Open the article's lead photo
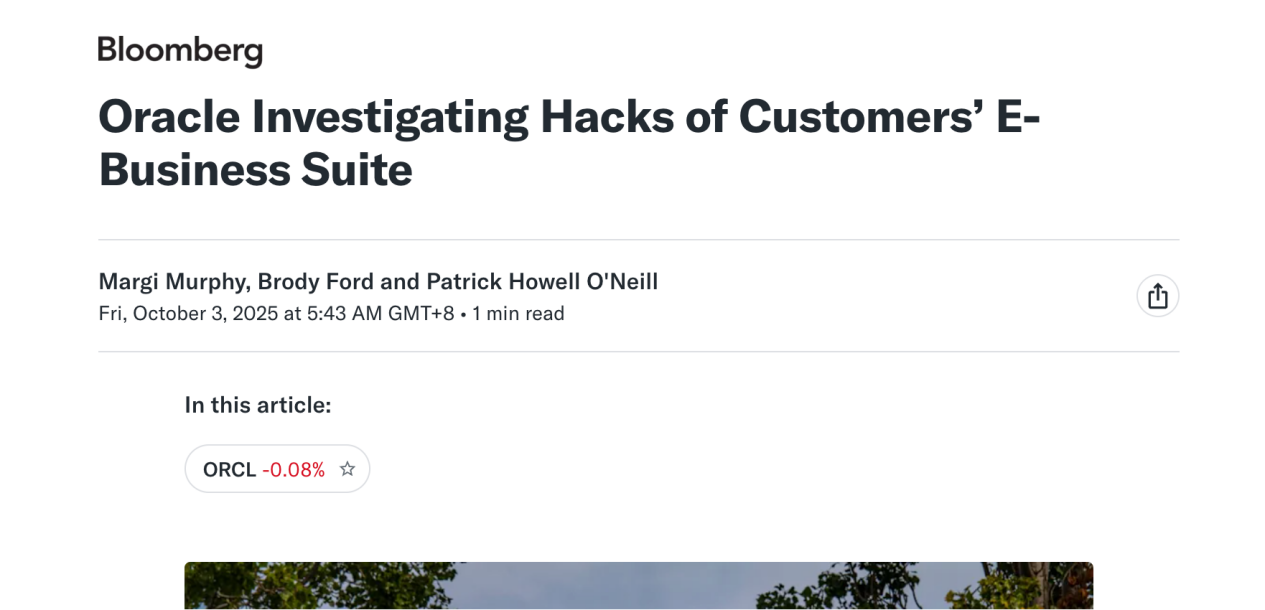1265x610 pixels. pos(638,585)
